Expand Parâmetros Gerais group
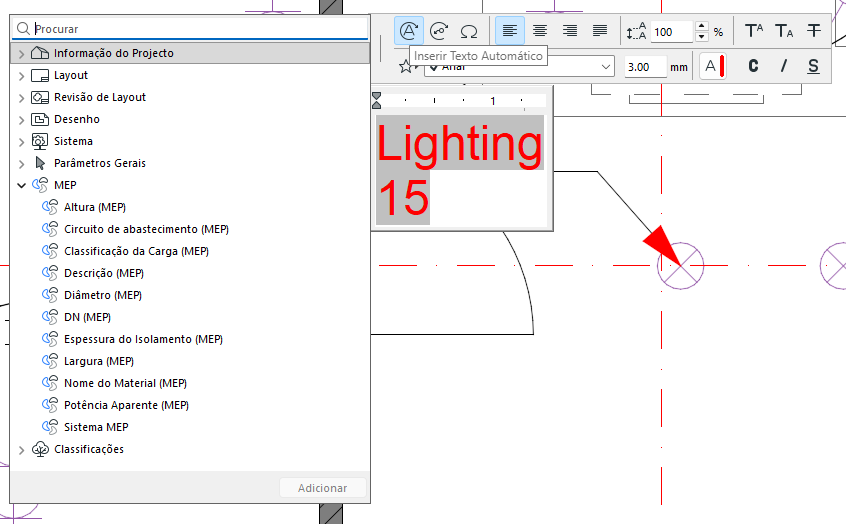 [x=21, y=164]
